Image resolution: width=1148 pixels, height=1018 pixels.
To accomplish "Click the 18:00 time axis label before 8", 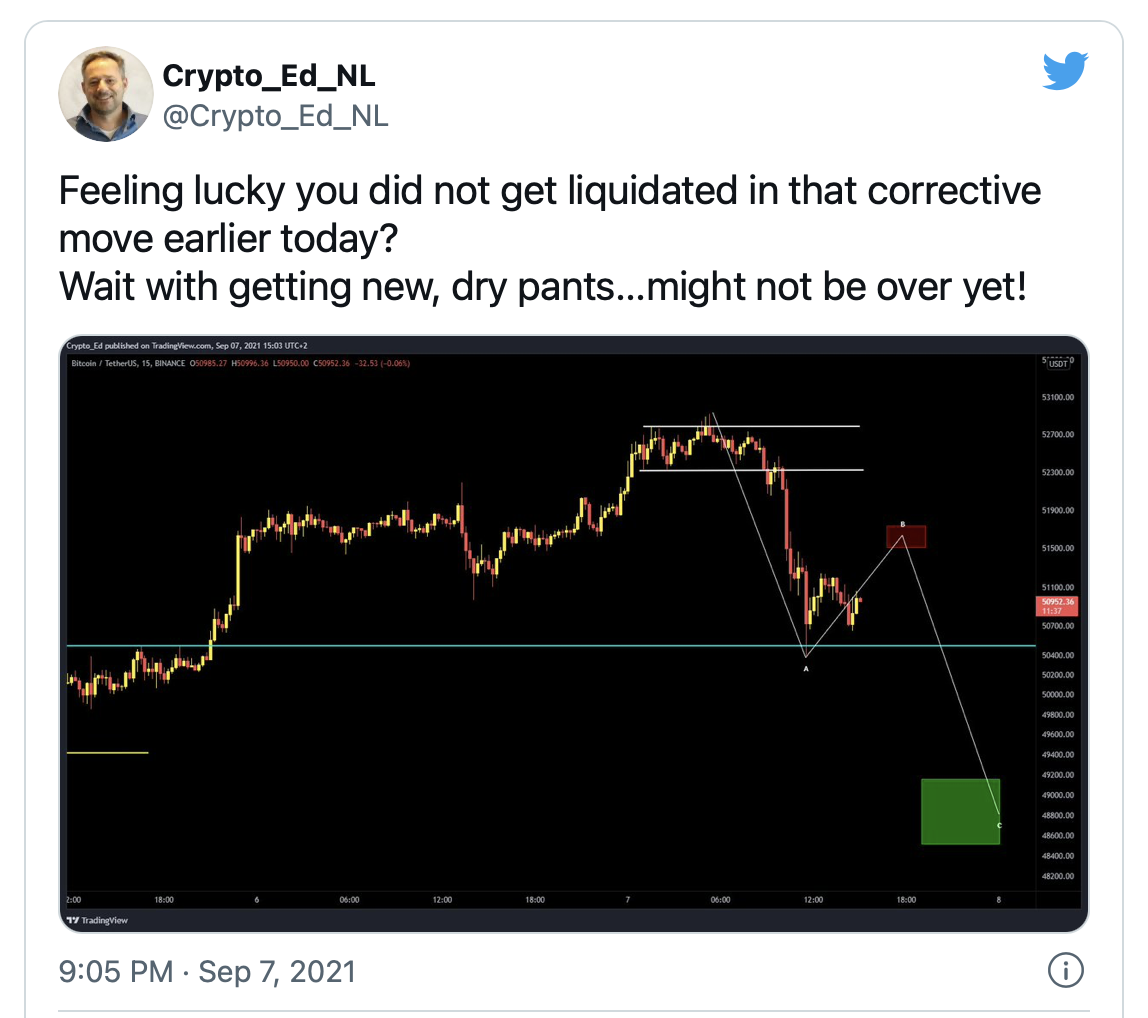I will click(x=906, y=899).
